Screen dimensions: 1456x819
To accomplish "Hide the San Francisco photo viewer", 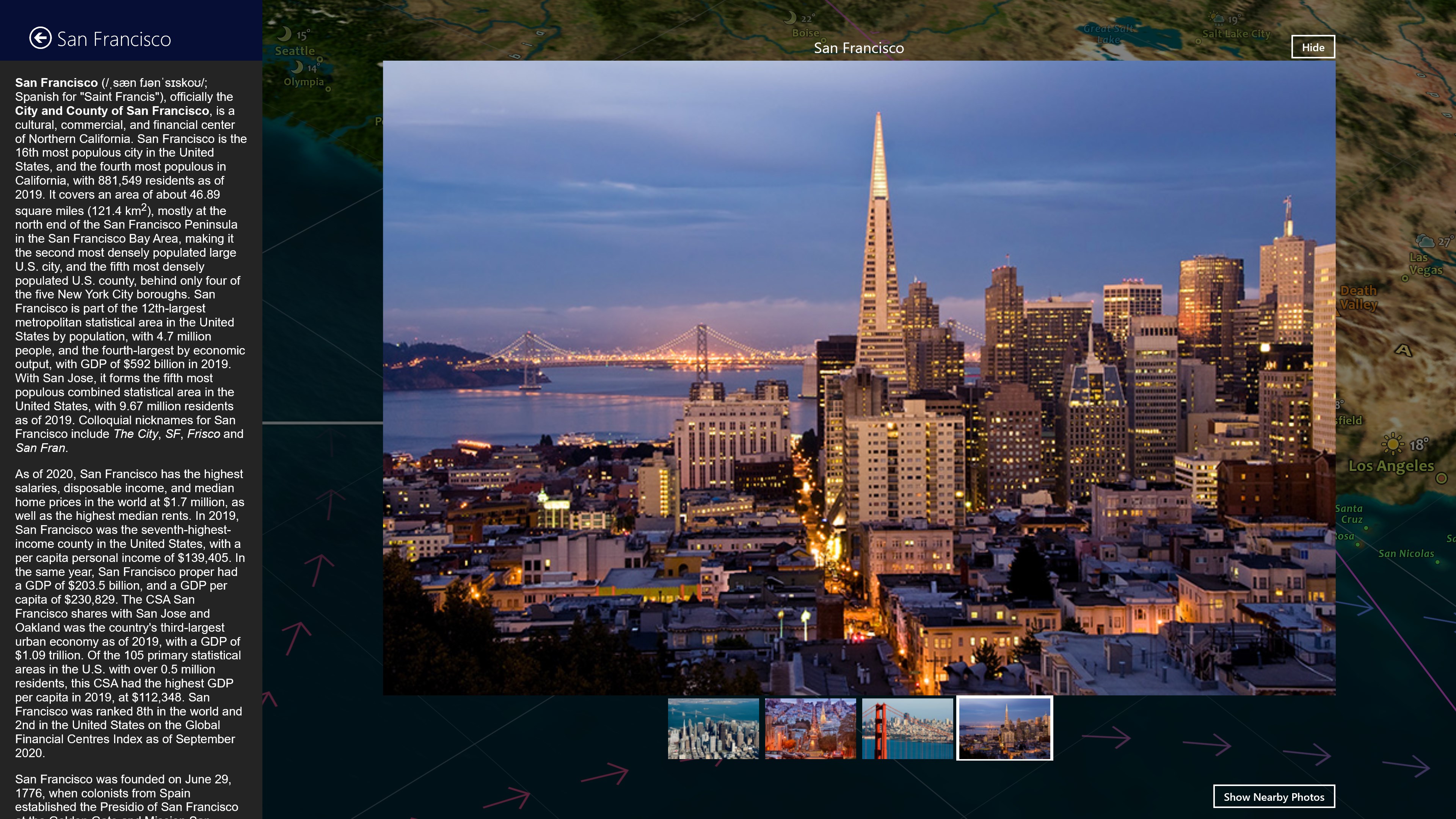I will coord(1312,47).
